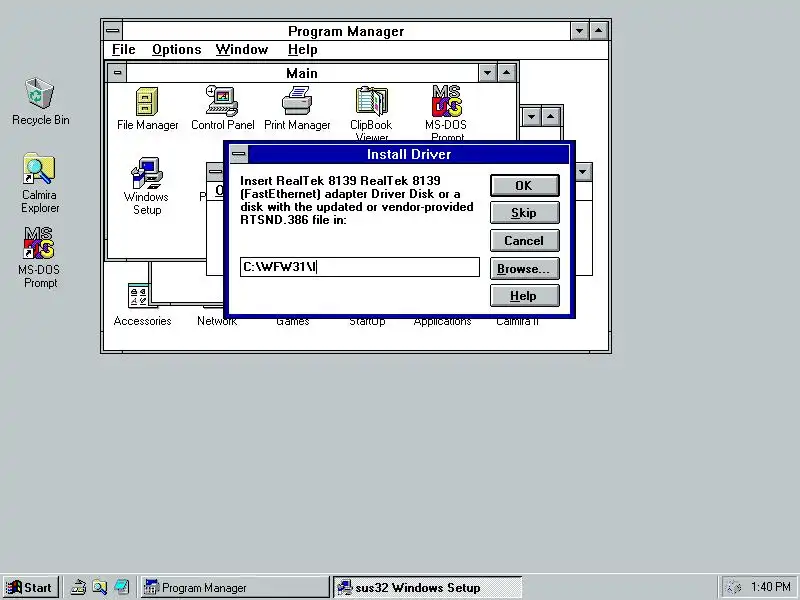This screenshot has height=600, width=800.
Task: Switch to Program Manager in the taskbar
Action: click(x=235, y=587)
